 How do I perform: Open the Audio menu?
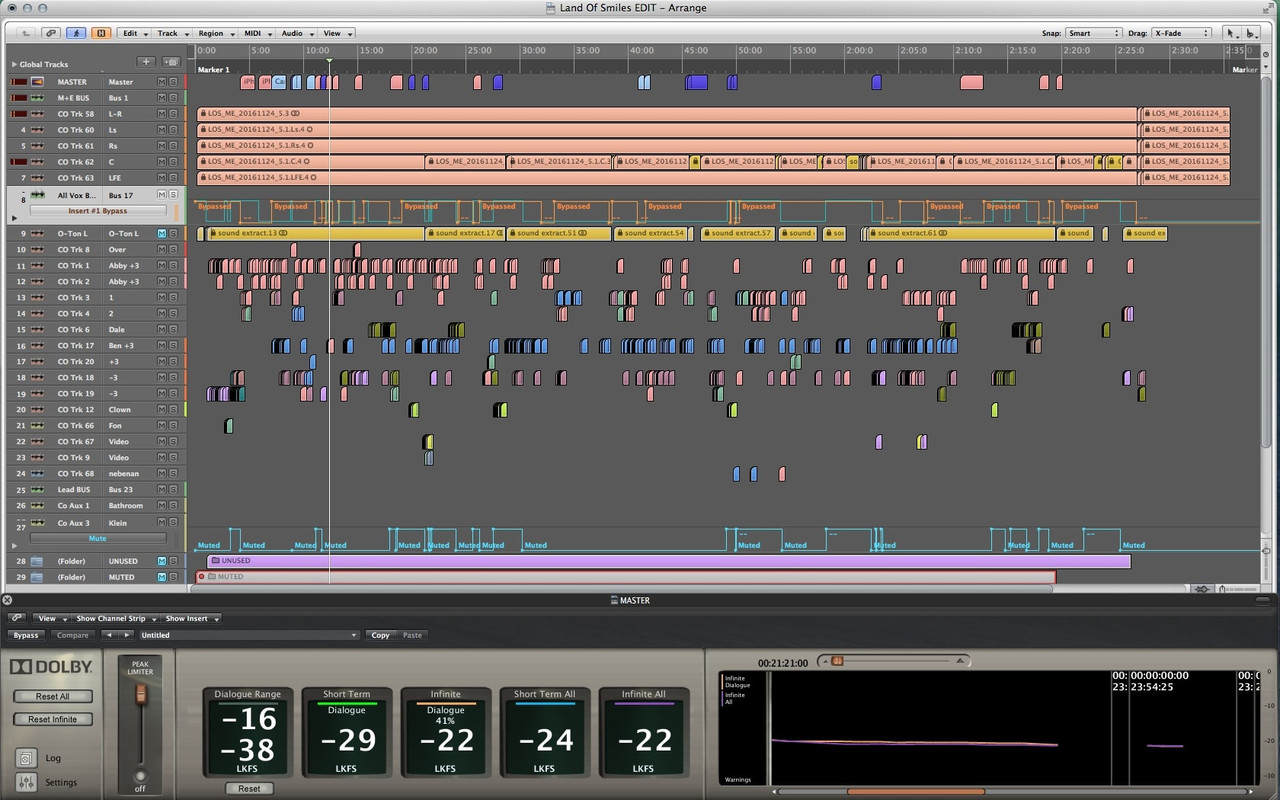(295, 33)
